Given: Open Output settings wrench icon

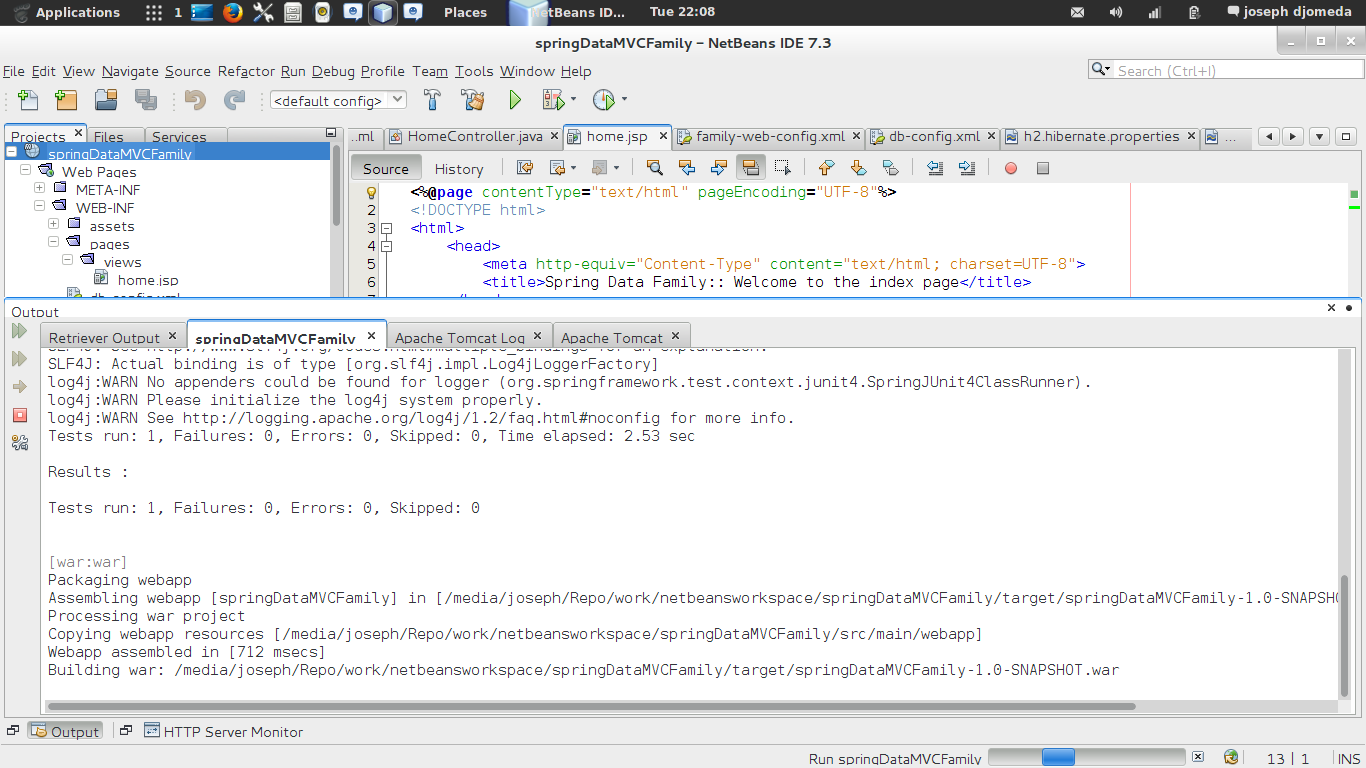Looking at the screenshot, I should (19, 442).
